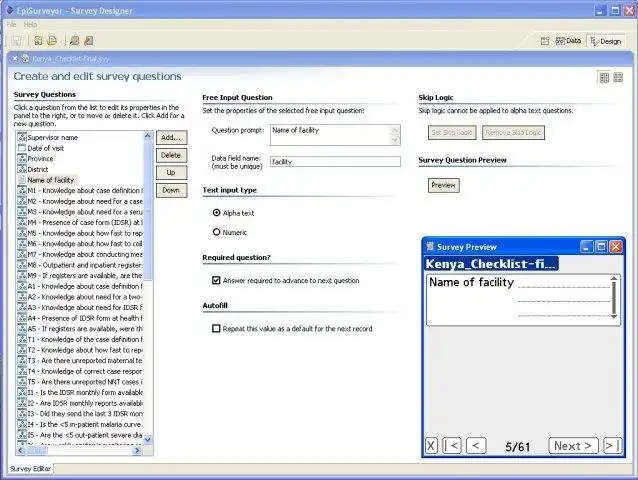The height and width of the screenshot is (480, 638).
Task: Select the Survey Editor bottom tab
Action: pos(30,469)
